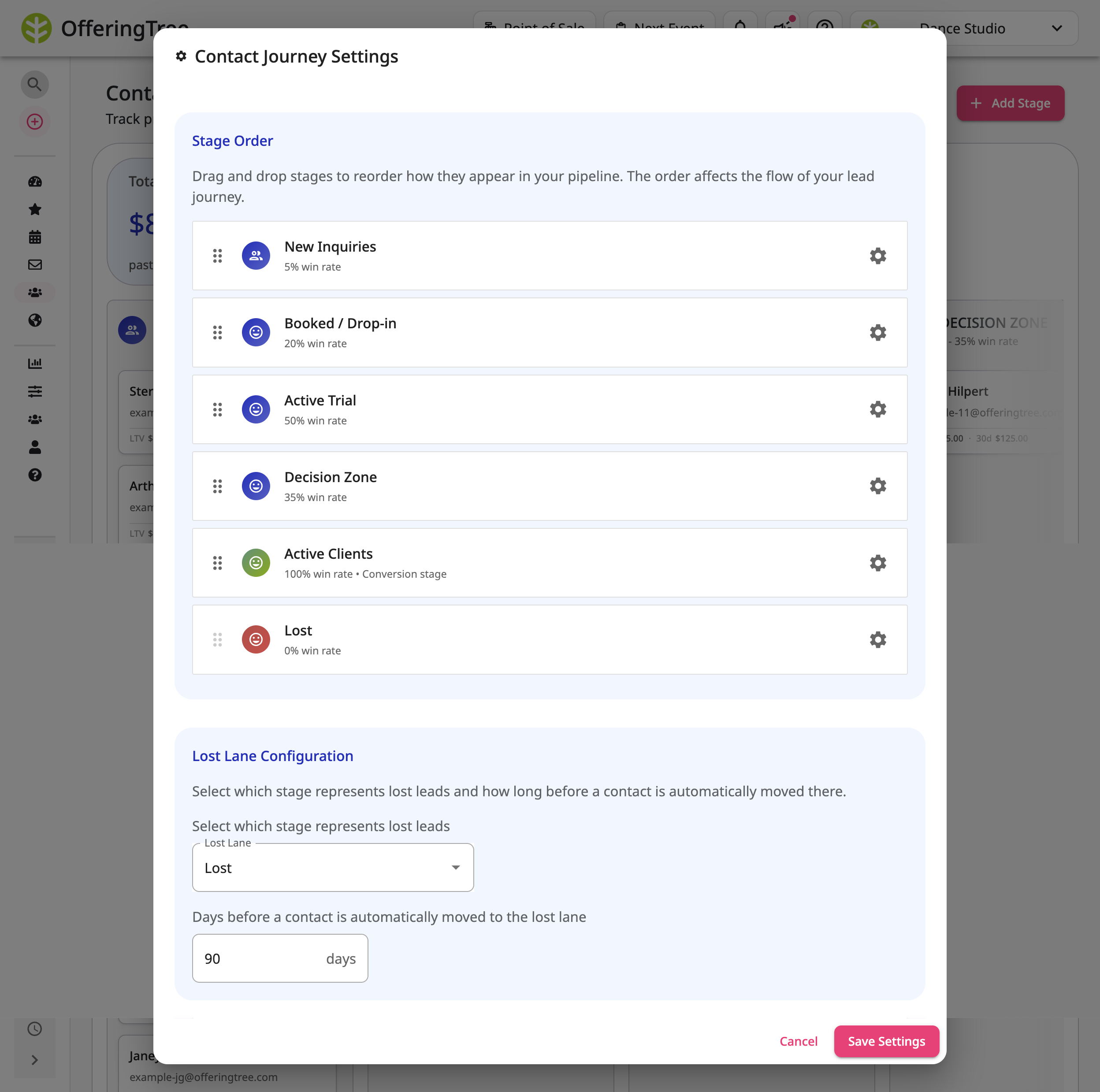Click the Add Stage button
This screenshot has height=1092, width=1100.
point(1010,103)
